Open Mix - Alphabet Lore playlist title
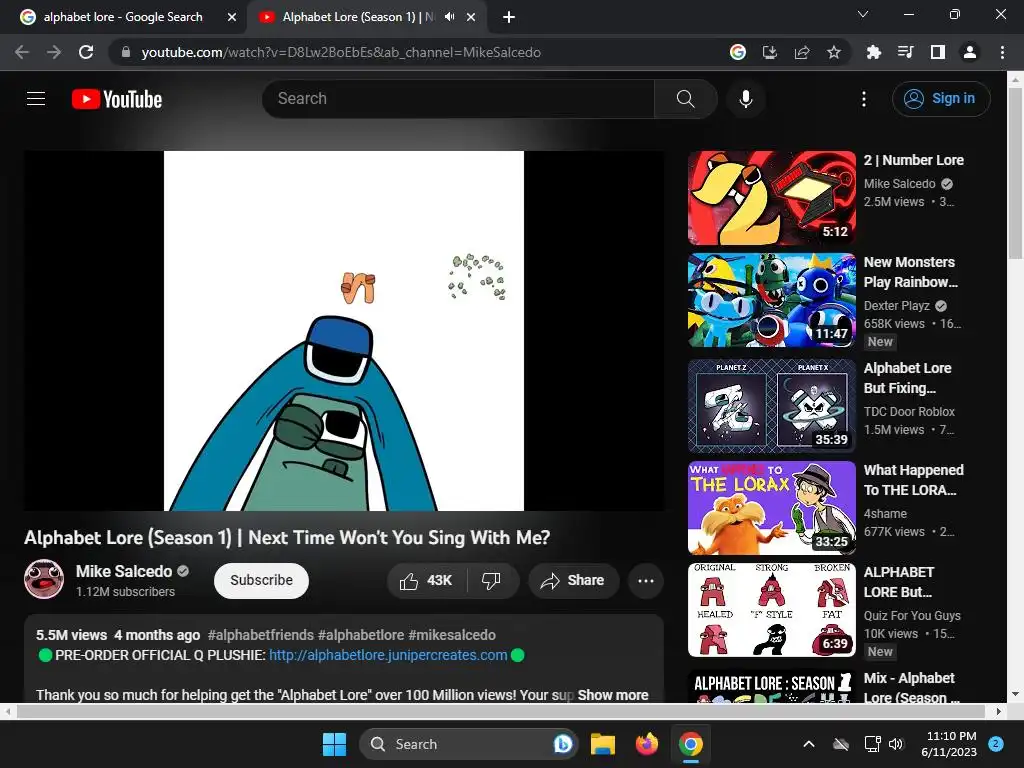The height and width of the screenshot is (768, 1024). [912, 688]
